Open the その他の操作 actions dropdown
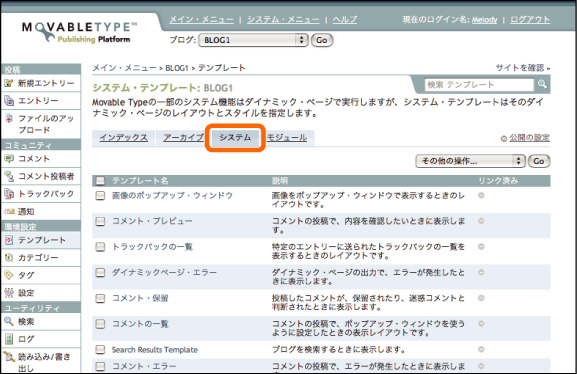577x374 pixels. click(470, 161)
